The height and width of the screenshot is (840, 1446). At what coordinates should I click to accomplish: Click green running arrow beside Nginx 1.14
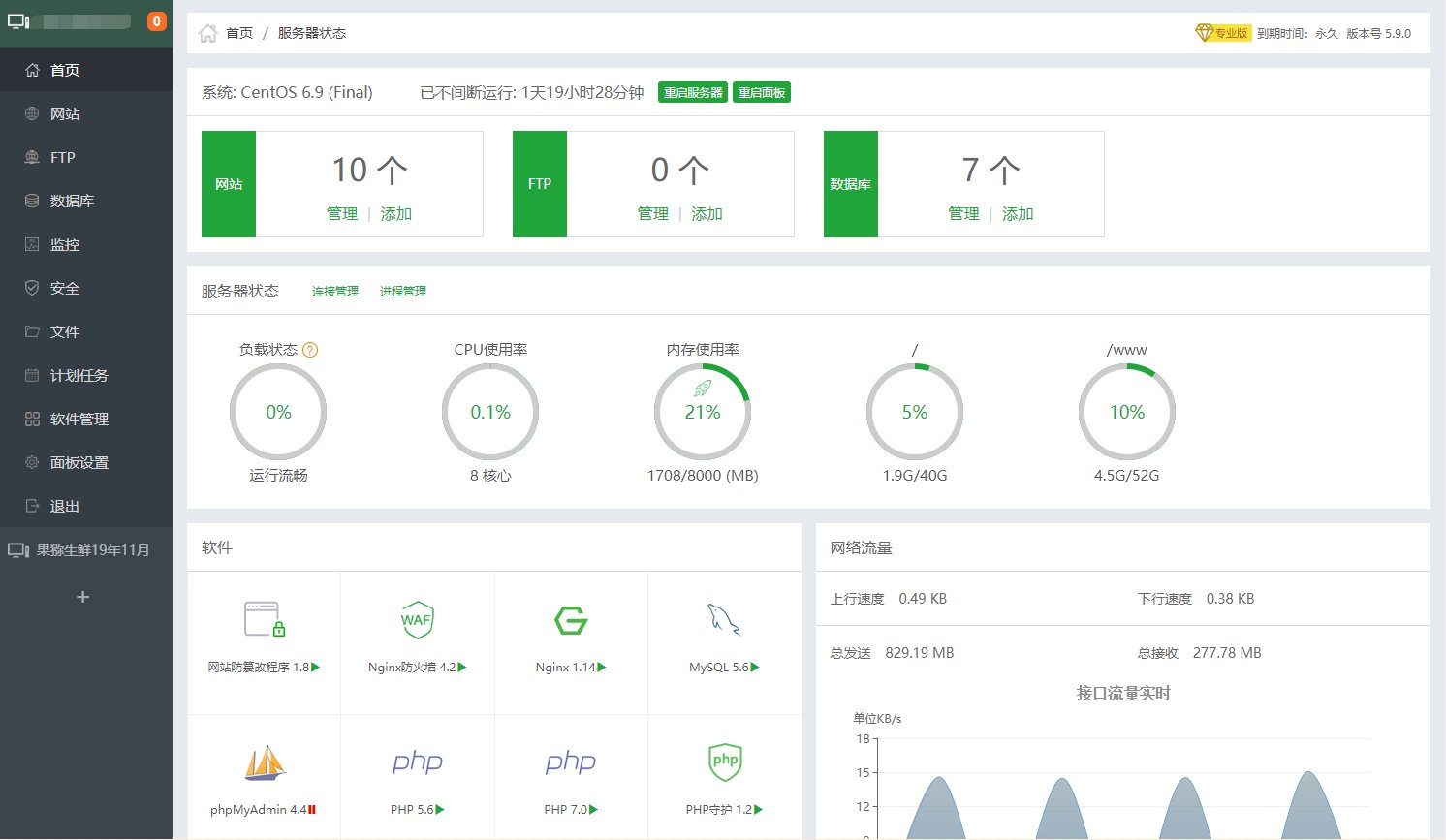(x=602, y=668)
